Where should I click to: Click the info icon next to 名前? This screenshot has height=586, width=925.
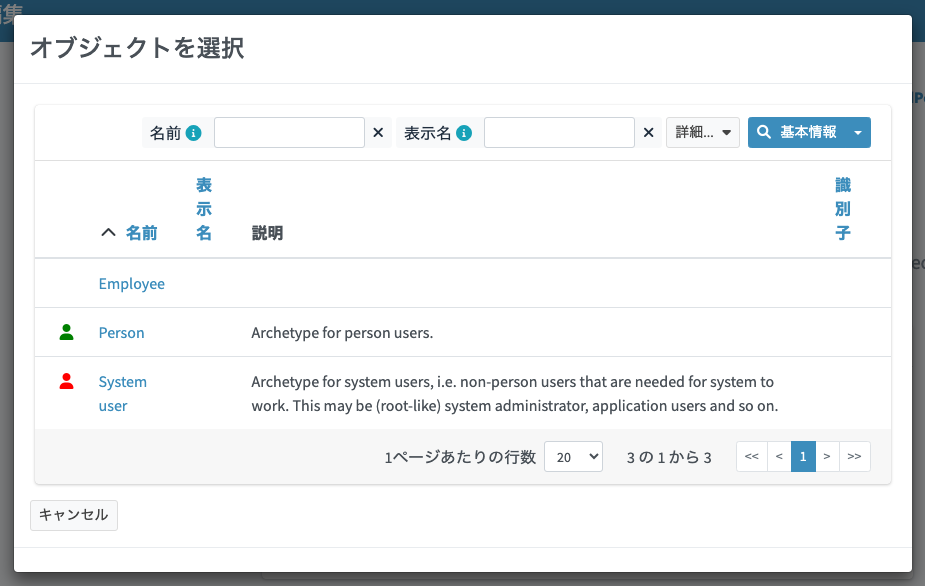coord(193,133)
